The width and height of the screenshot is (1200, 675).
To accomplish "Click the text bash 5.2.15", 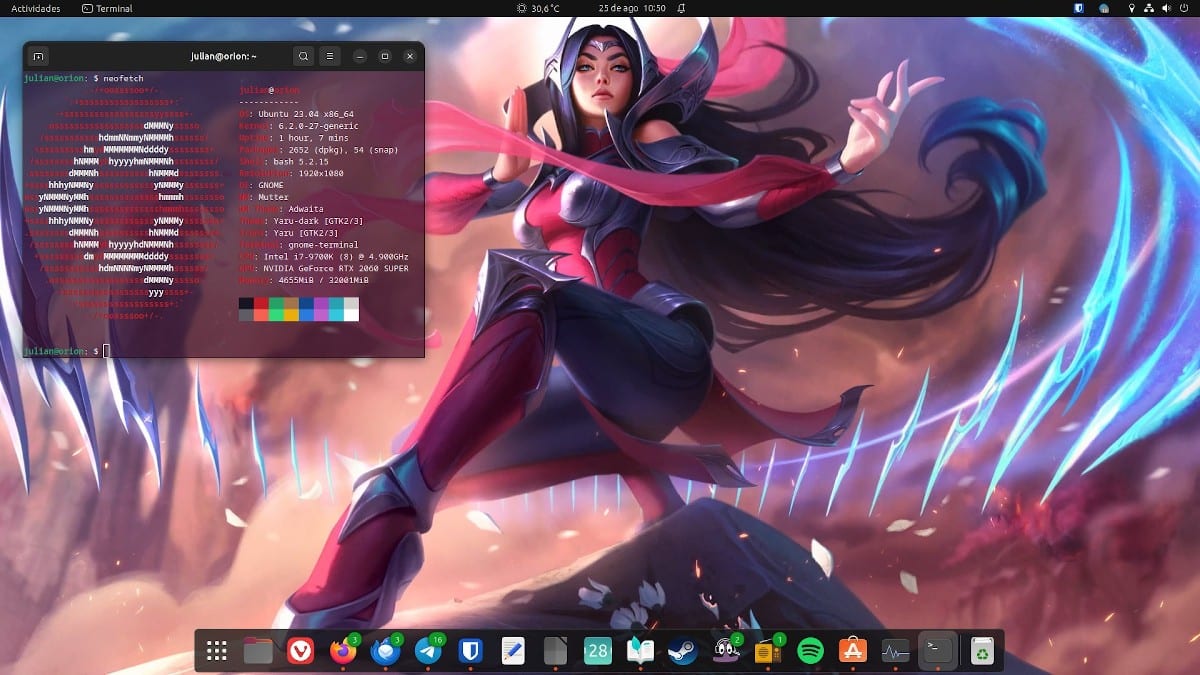I will pyautogui.click(x=299, y=162).
